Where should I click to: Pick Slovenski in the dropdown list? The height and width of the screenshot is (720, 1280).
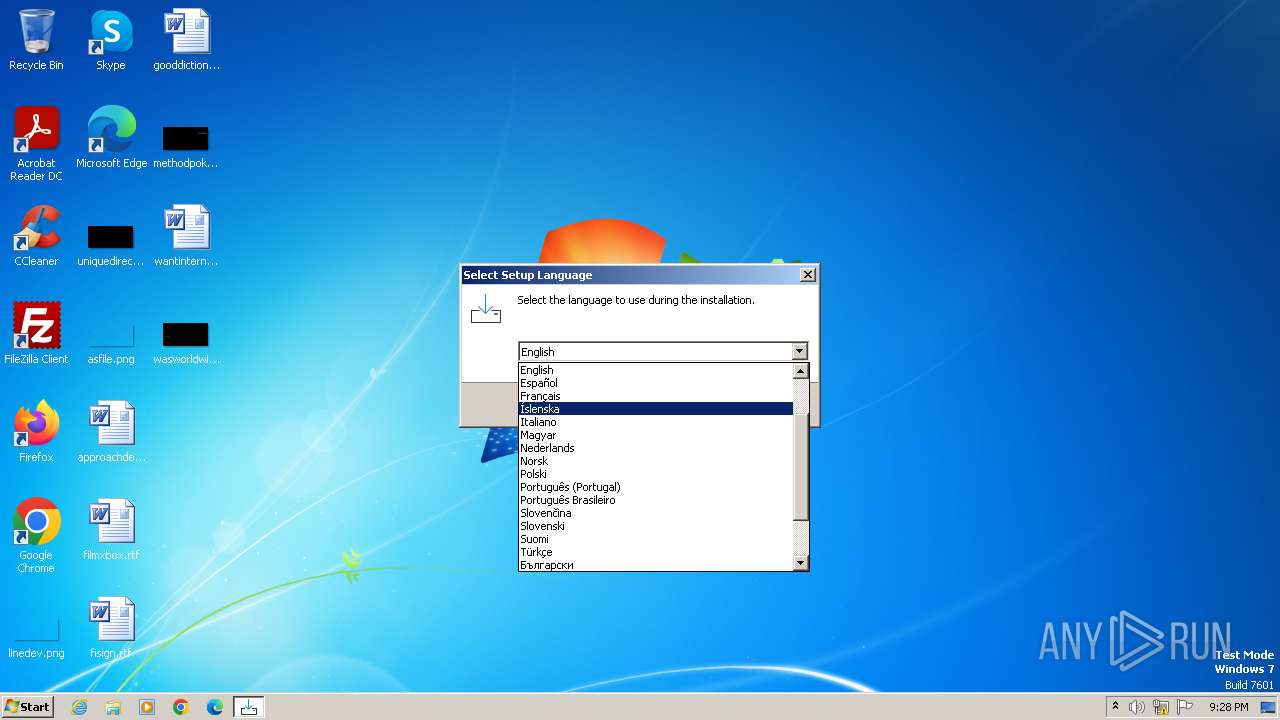click(x=655, y=526)
